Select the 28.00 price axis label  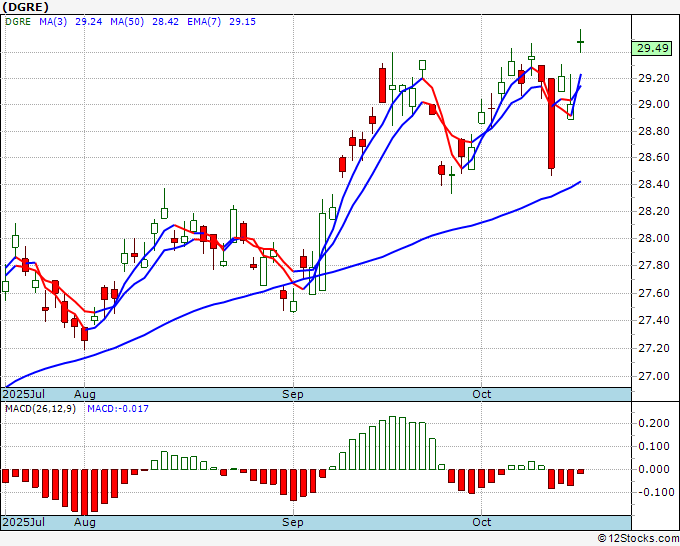pos(654,238)
